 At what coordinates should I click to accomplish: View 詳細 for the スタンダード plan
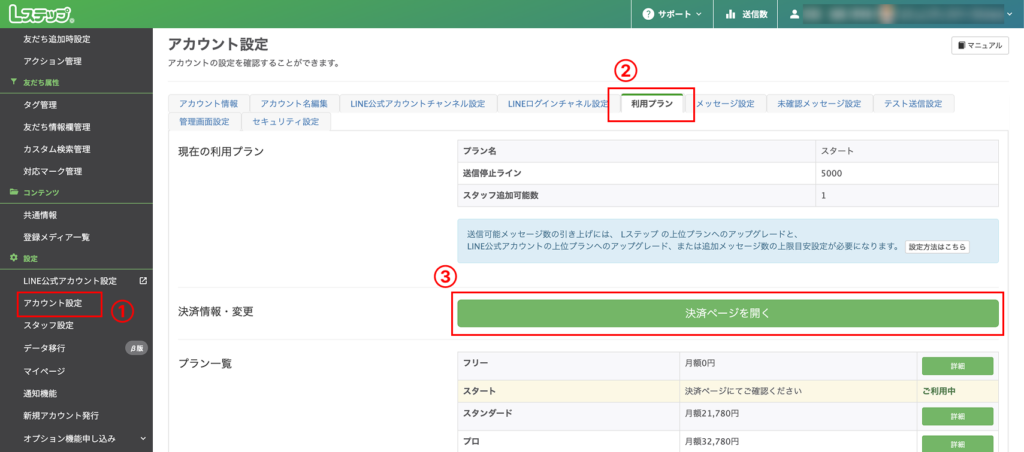click(957, 415)
